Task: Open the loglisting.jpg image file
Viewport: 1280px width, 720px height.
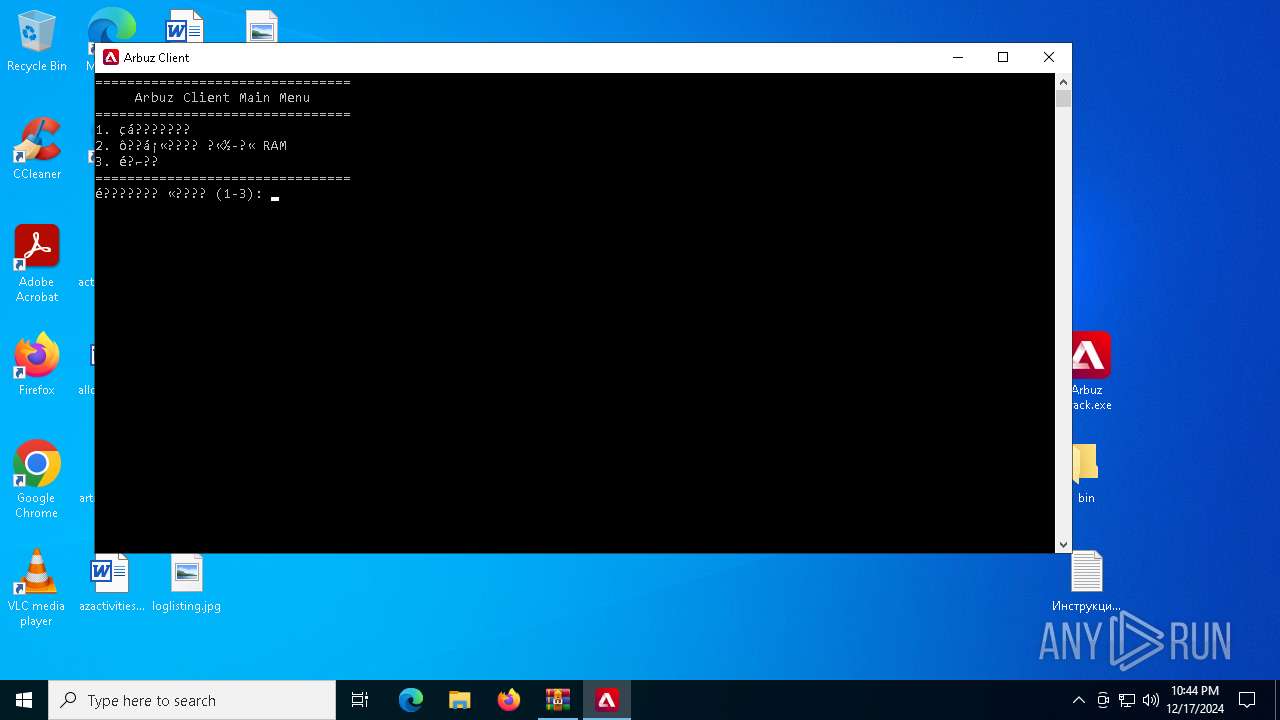Action: coord(187,582)
